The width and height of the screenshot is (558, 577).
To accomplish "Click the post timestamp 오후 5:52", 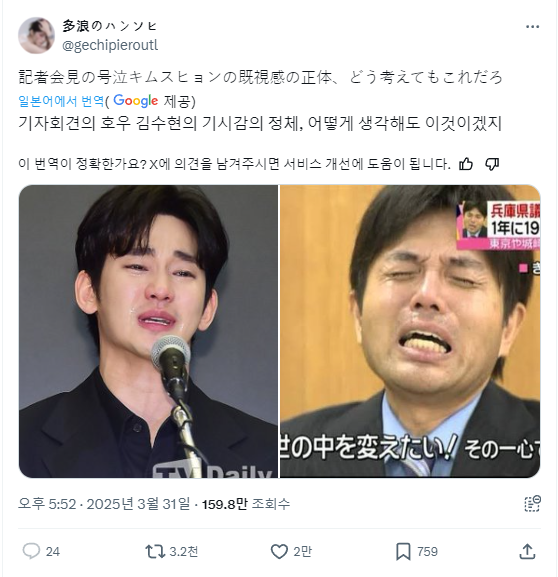I will (47, 504).
